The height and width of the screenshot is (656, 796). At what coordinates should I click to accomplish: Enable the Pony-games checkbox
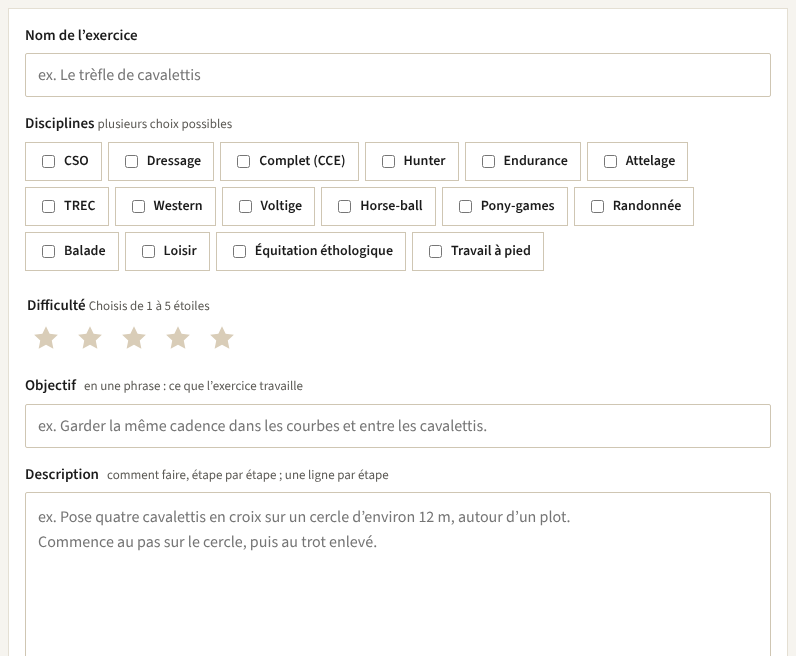point(466,207)
